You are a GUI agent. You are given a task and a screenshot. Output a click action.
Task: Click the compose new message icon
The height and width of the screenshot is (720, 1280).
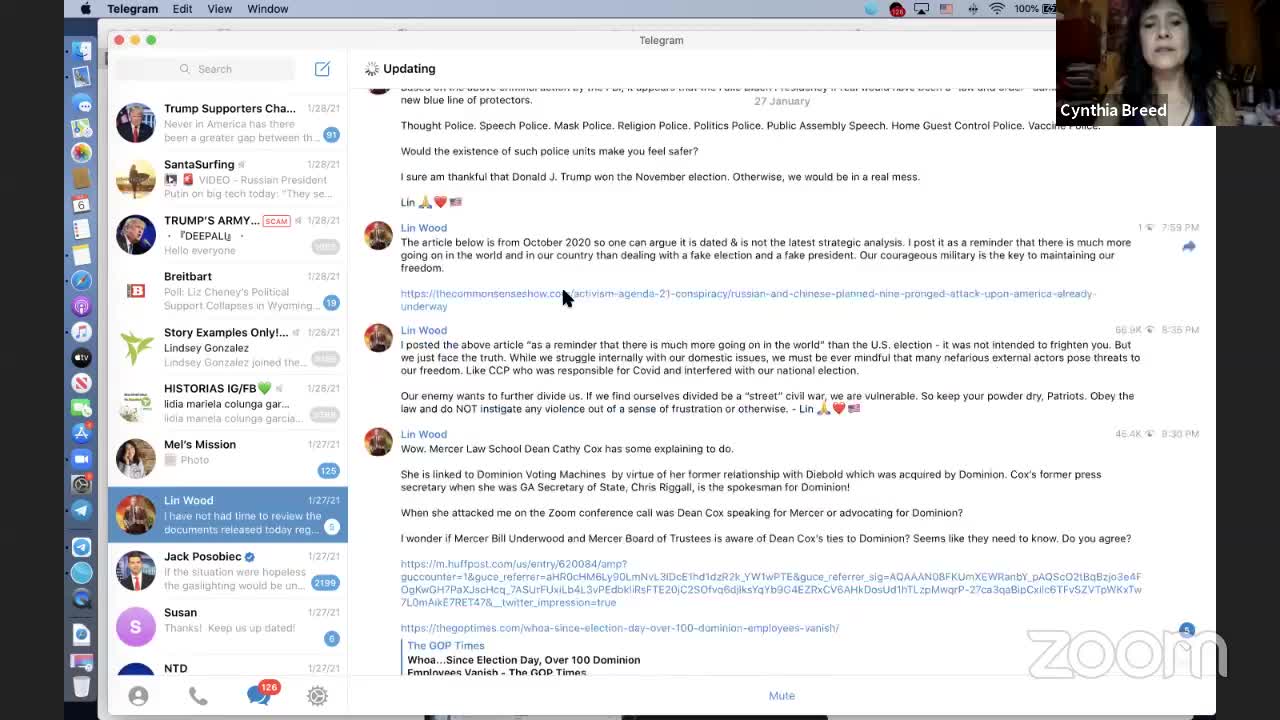322,69
